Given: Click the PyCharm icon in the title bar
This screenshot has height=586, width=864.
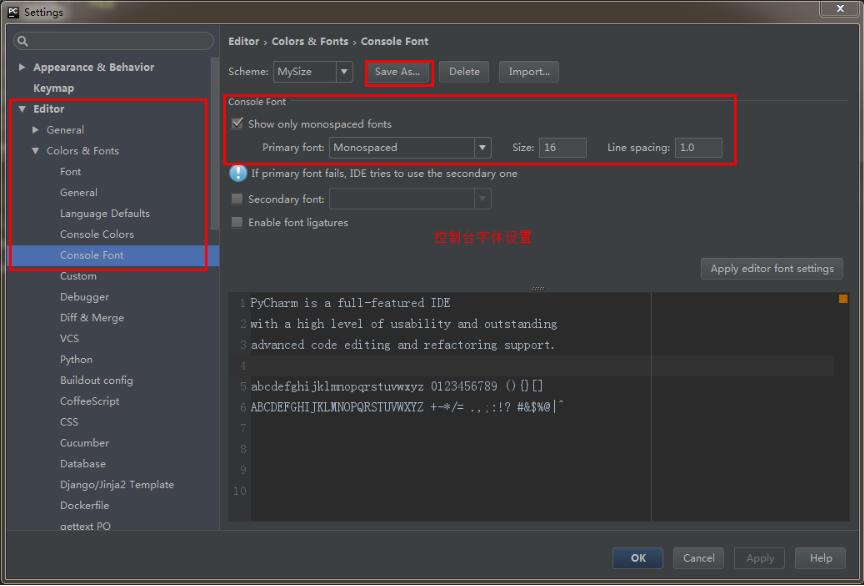Looking at the screenshot, I should tap(13, 12).
